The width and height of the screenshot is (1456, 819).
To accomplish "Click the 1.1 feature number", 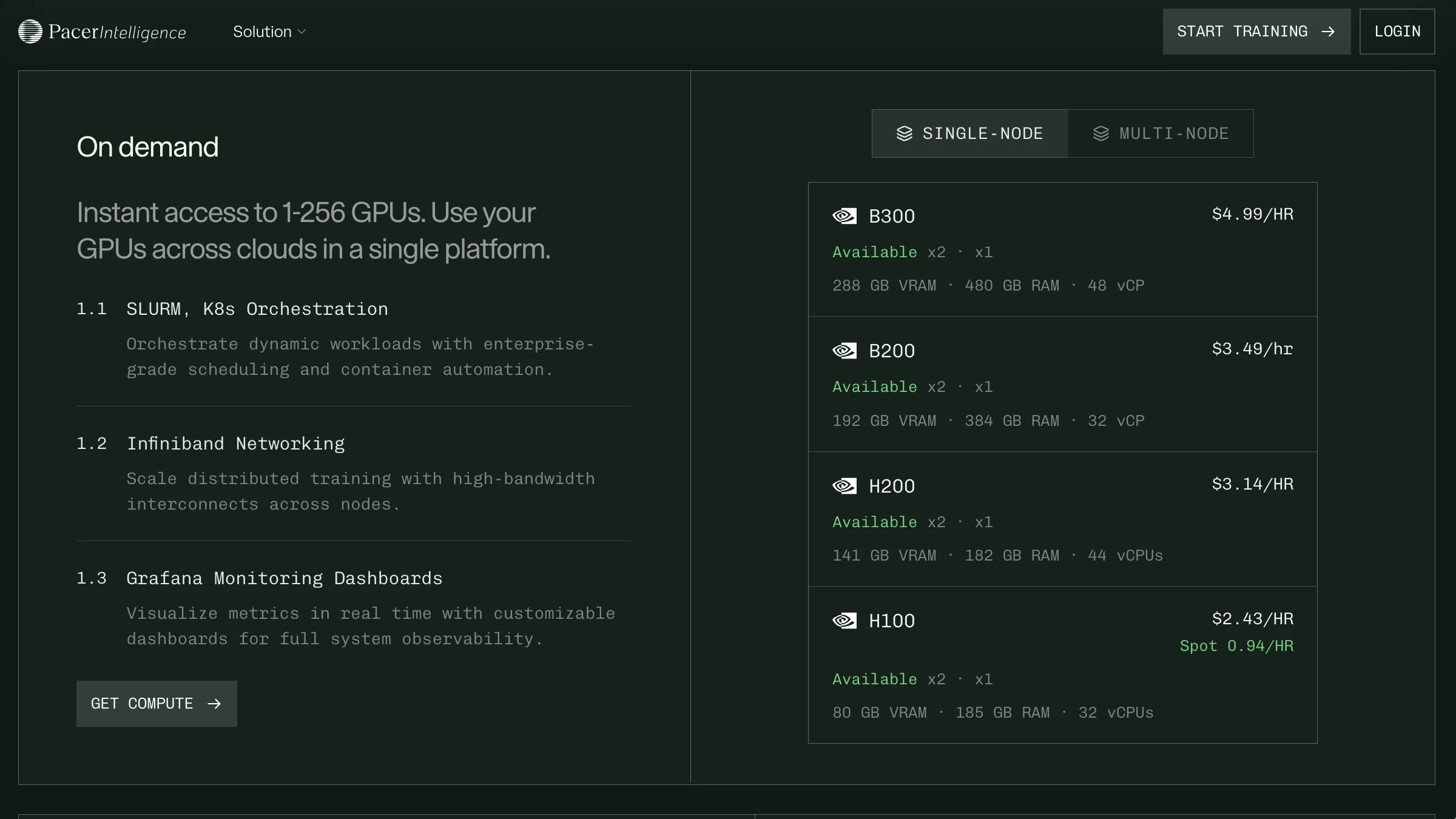I will tap(92, 309).
